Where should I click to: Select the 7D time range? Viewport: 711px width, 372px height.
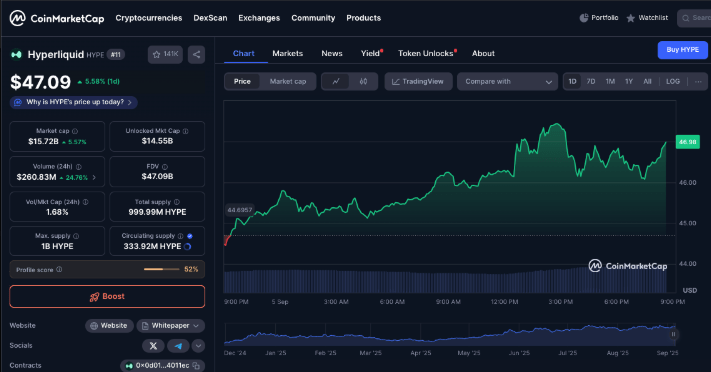pyautogui.click(x=591, y=81)
